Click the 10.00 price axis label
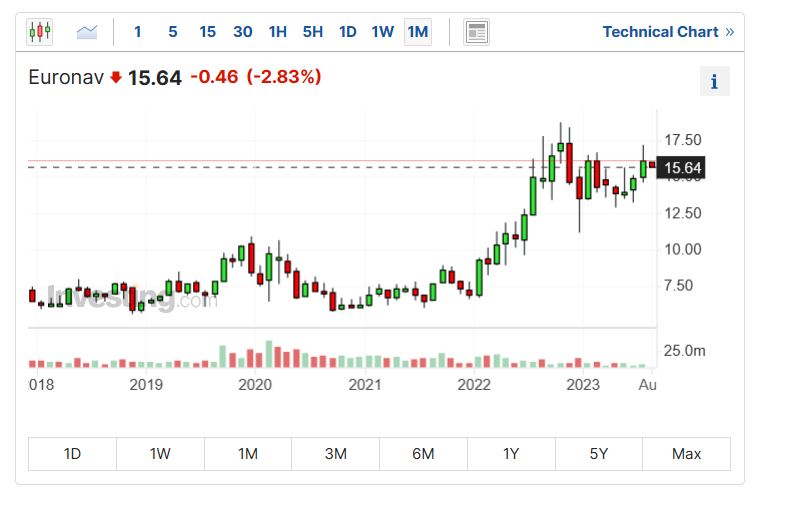 coord(683,249)
